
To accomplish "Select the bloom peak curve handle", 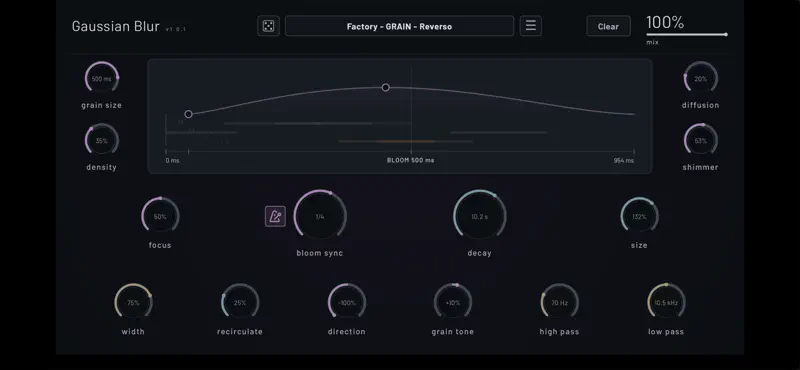I will (x=386, y=87).
